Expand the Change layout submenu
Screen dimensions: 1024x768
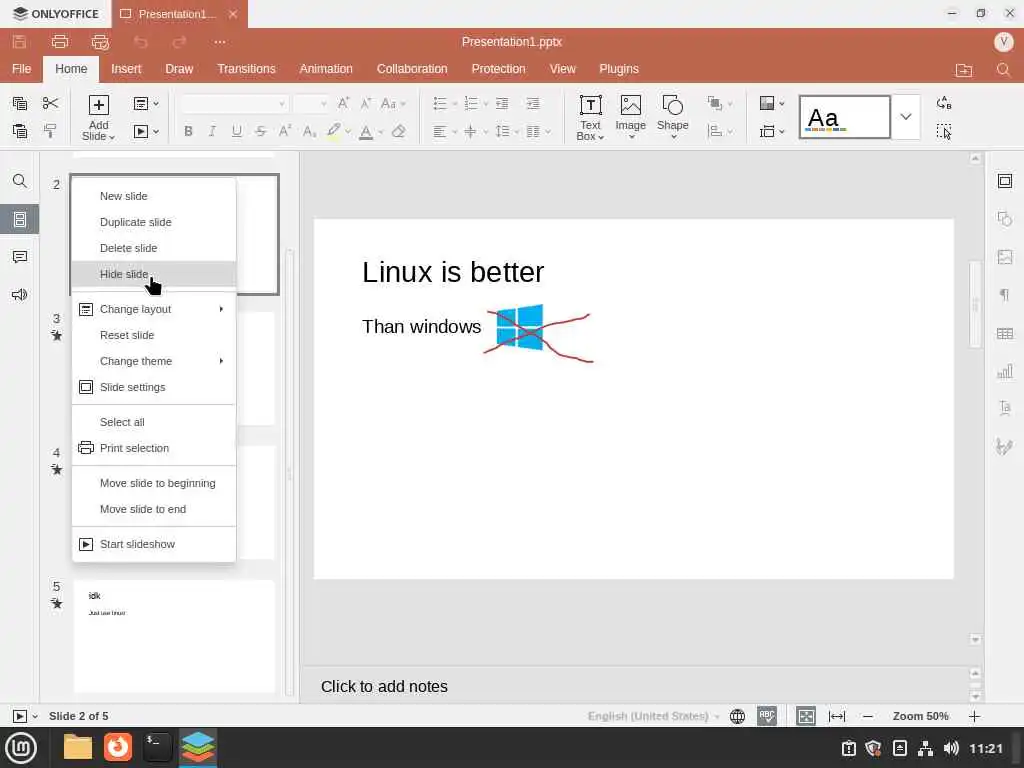pyautogui.click(x=153, y=309)
